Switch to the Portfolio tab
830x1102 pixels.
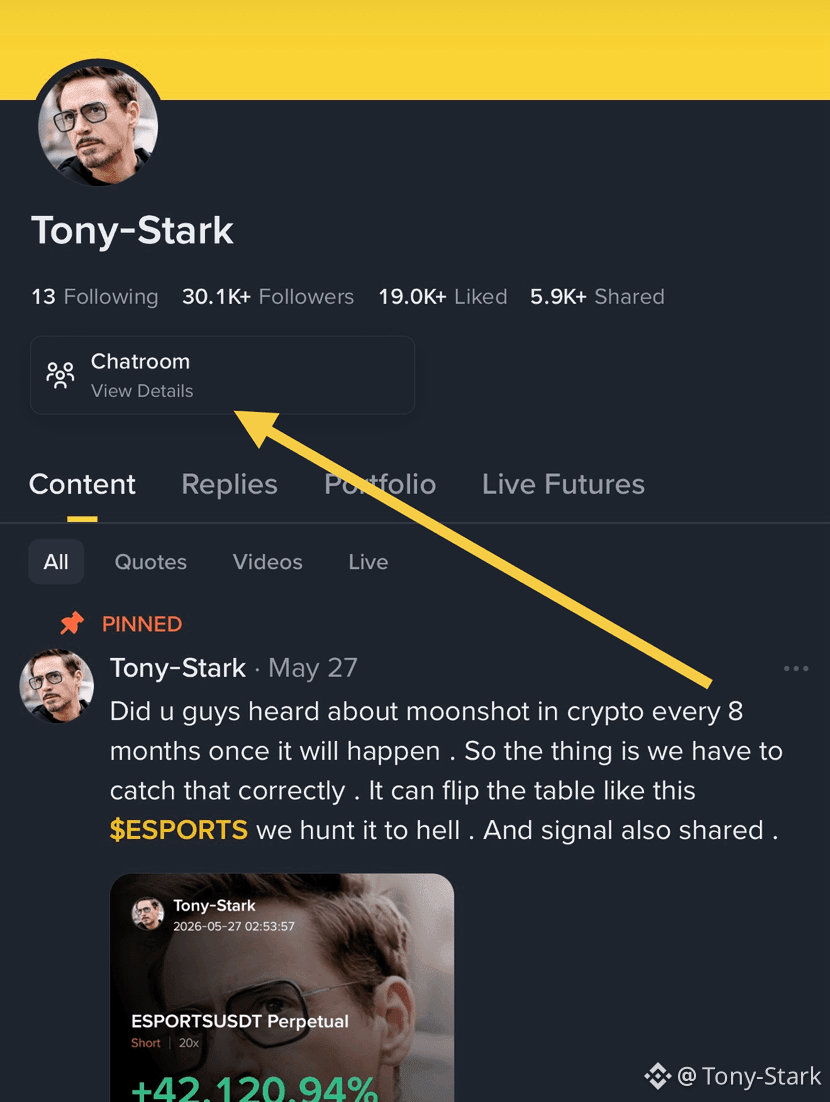(380, 484)
